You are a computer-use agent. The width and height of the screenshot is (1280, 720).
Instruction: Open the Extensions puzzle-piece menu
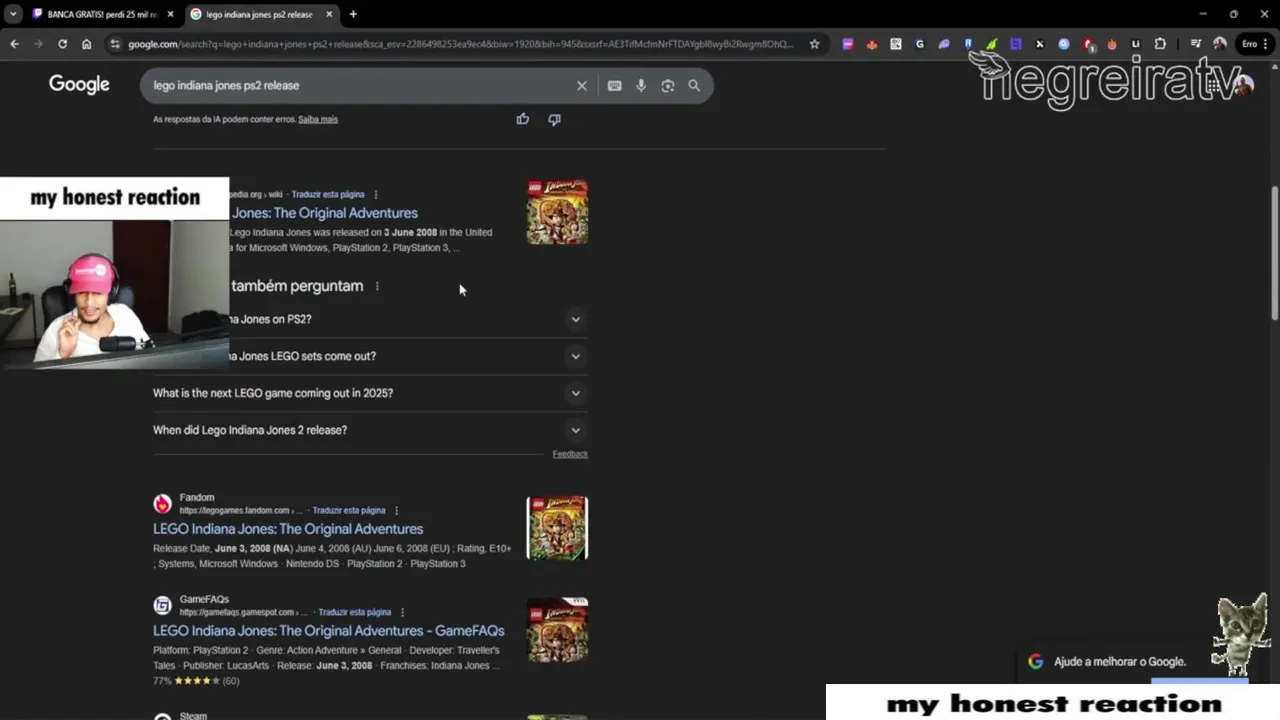[x=1160, y=44]
